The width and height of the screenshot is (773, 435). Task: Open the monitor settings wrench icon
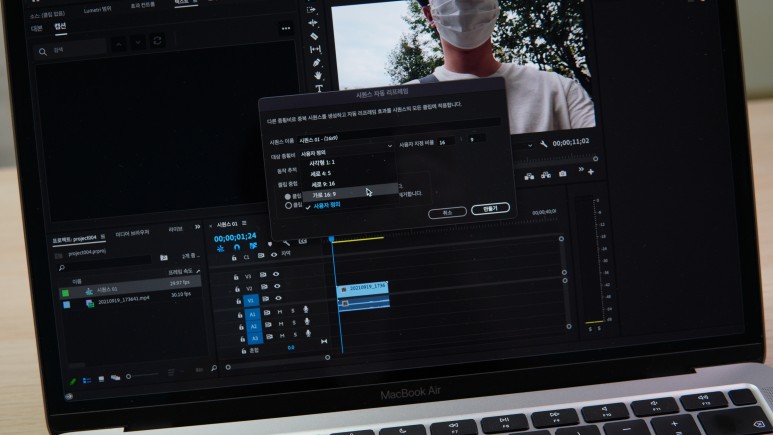click(544, 144)
